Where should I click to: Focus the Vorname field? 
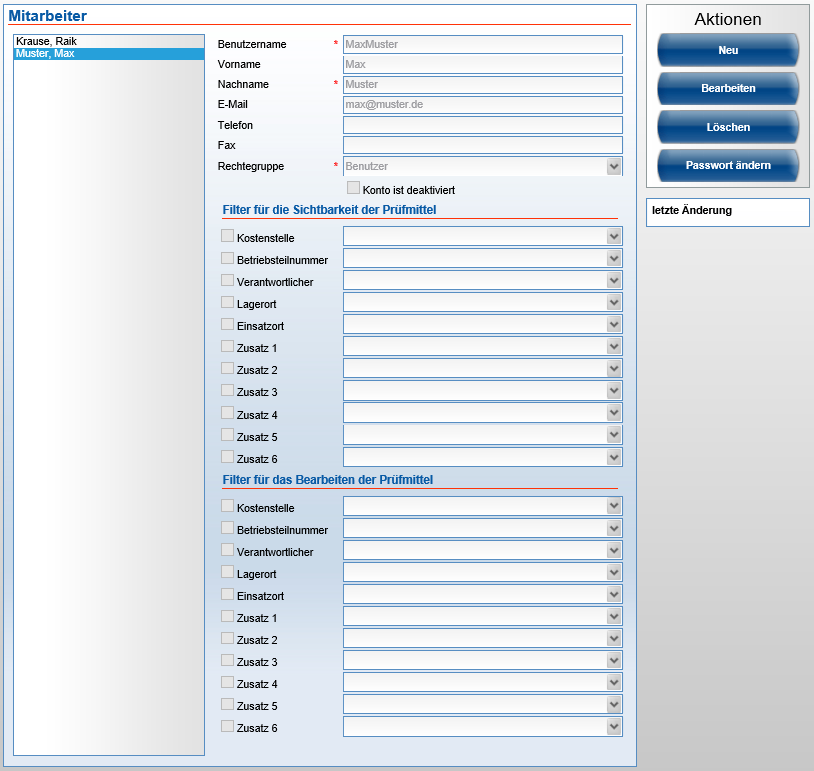[483, 64]
